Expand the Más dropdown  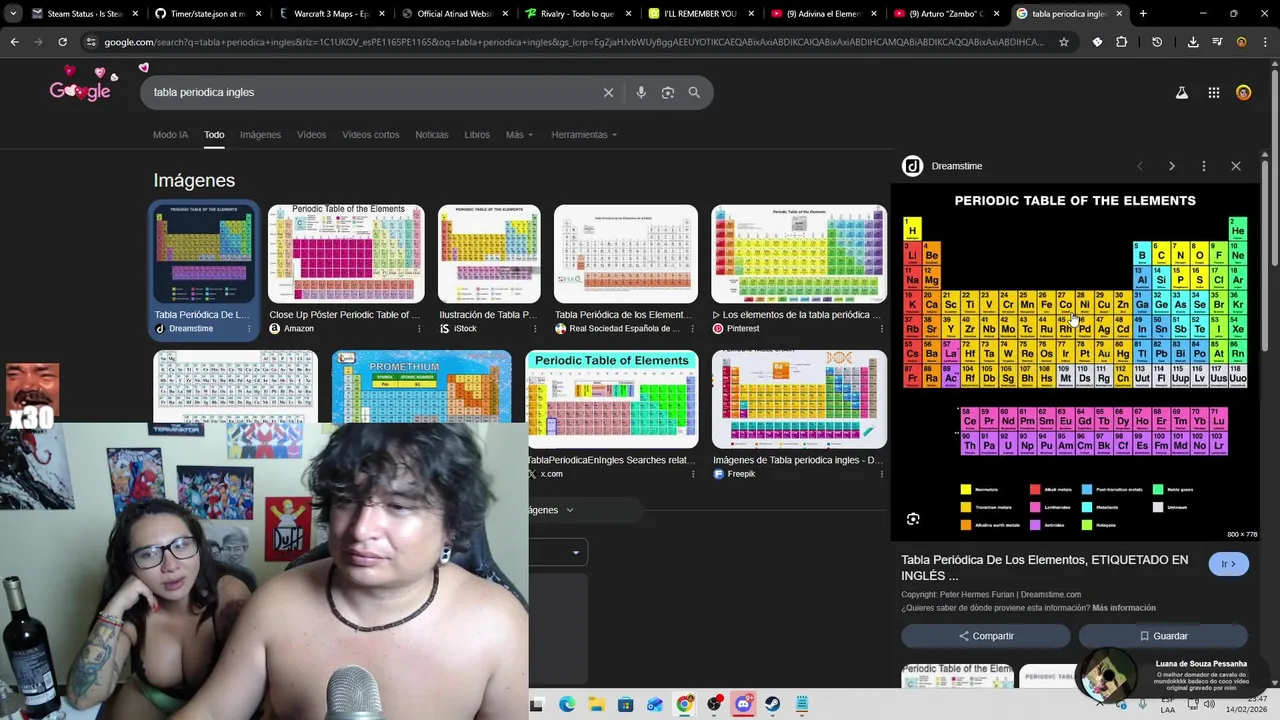[519, 135]
